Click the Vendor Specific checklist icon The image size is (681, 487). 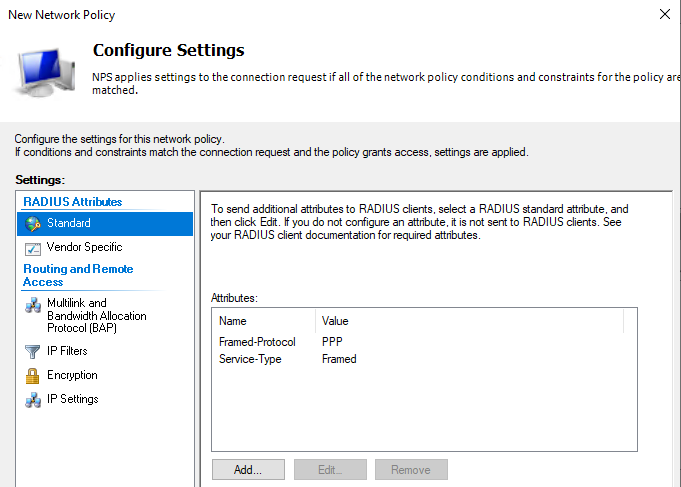pyautogui.click(x=33, y=247)
